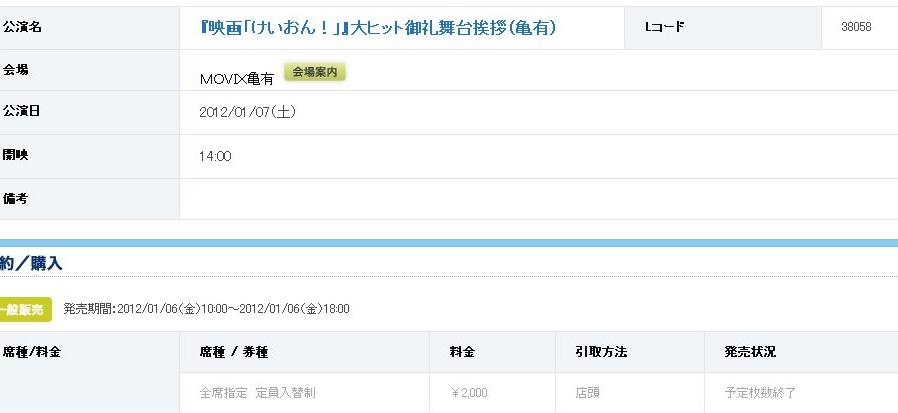This screenshot has width=898, height=413.
Task: Click the 引取方法 column header
Action: [x=603, y=352]
